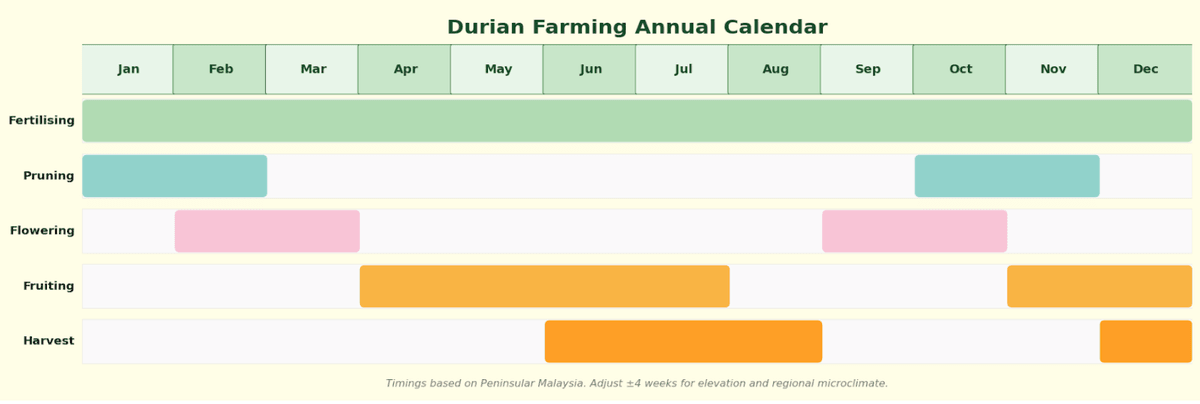Select the Jun–Aug Harvest bar
1200x404 pixels.
(683, 341)
